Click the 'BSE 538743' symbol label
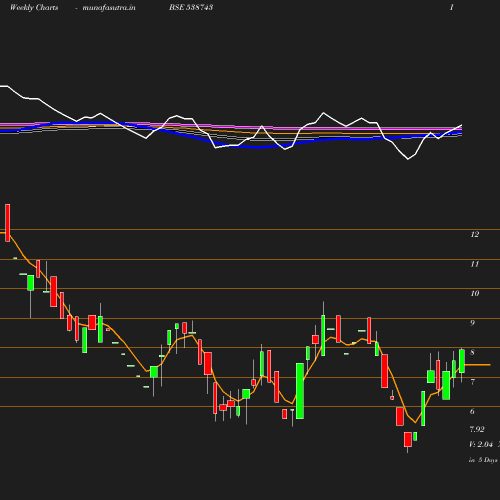500x500 pixels. (x=191, y=7)
